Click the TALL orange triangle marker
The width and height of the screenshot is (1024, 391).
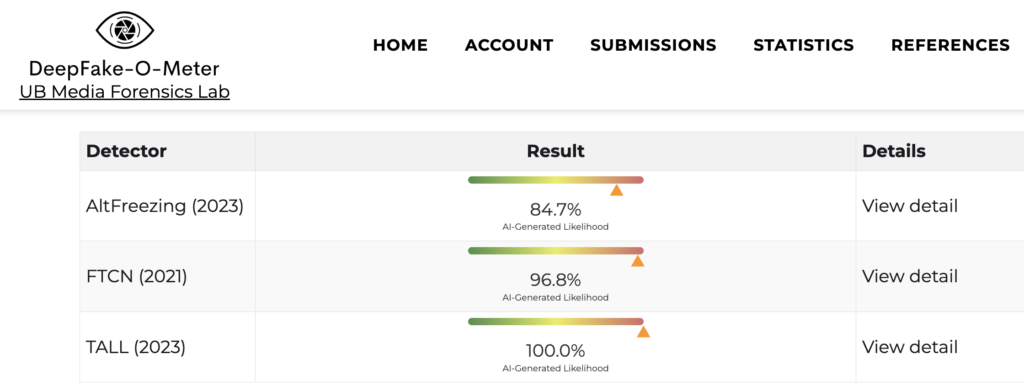point(643,332)
